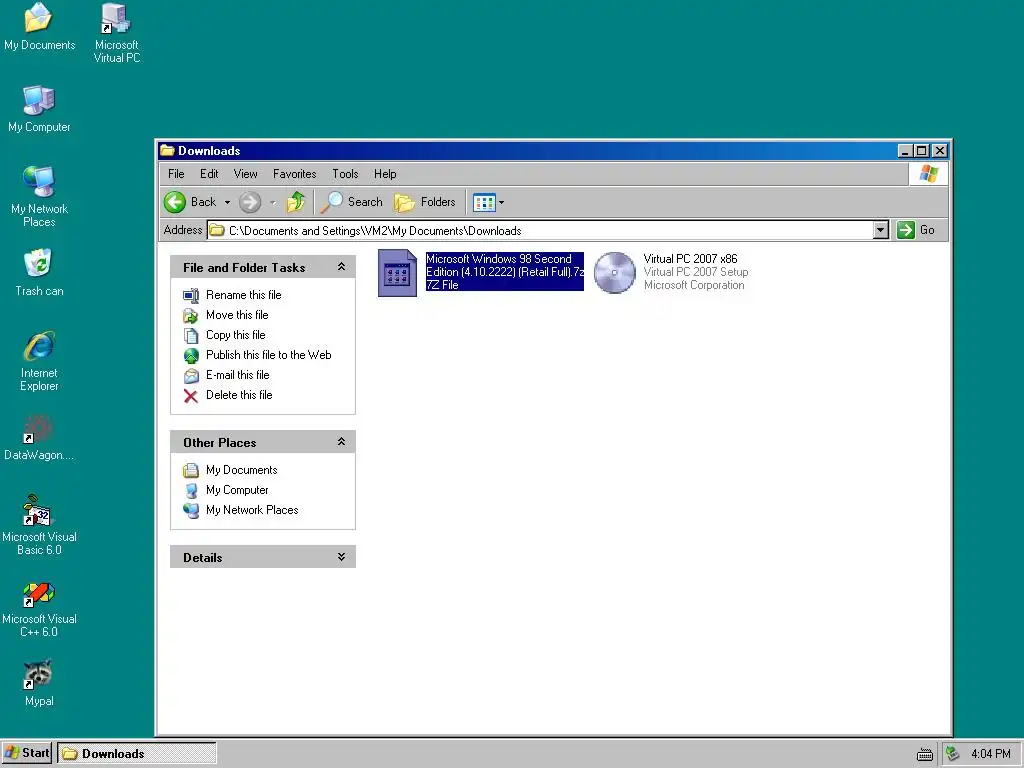Go to My Computer in Other Places

coord(237,490)
